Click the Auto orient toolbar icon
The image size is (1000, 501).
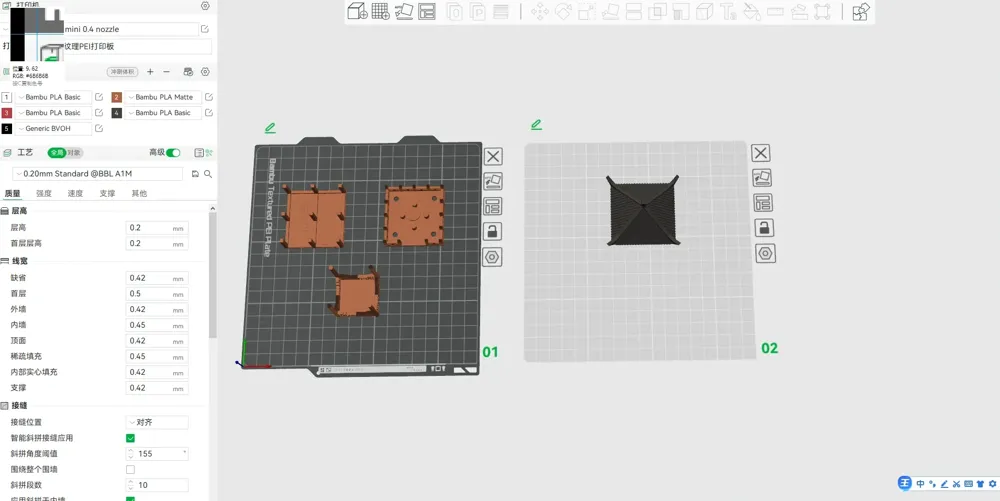pos(404,11)
